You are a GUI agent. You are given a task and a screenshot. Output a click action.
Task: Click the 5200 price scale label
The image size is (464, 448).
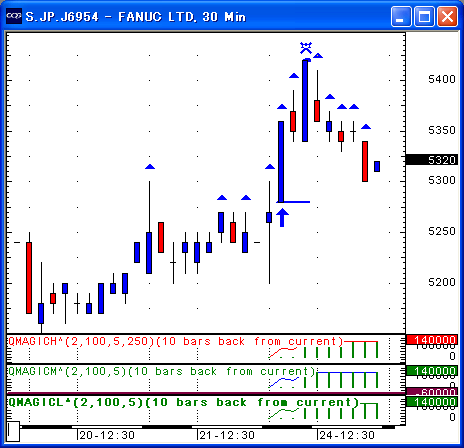point(442,282)
